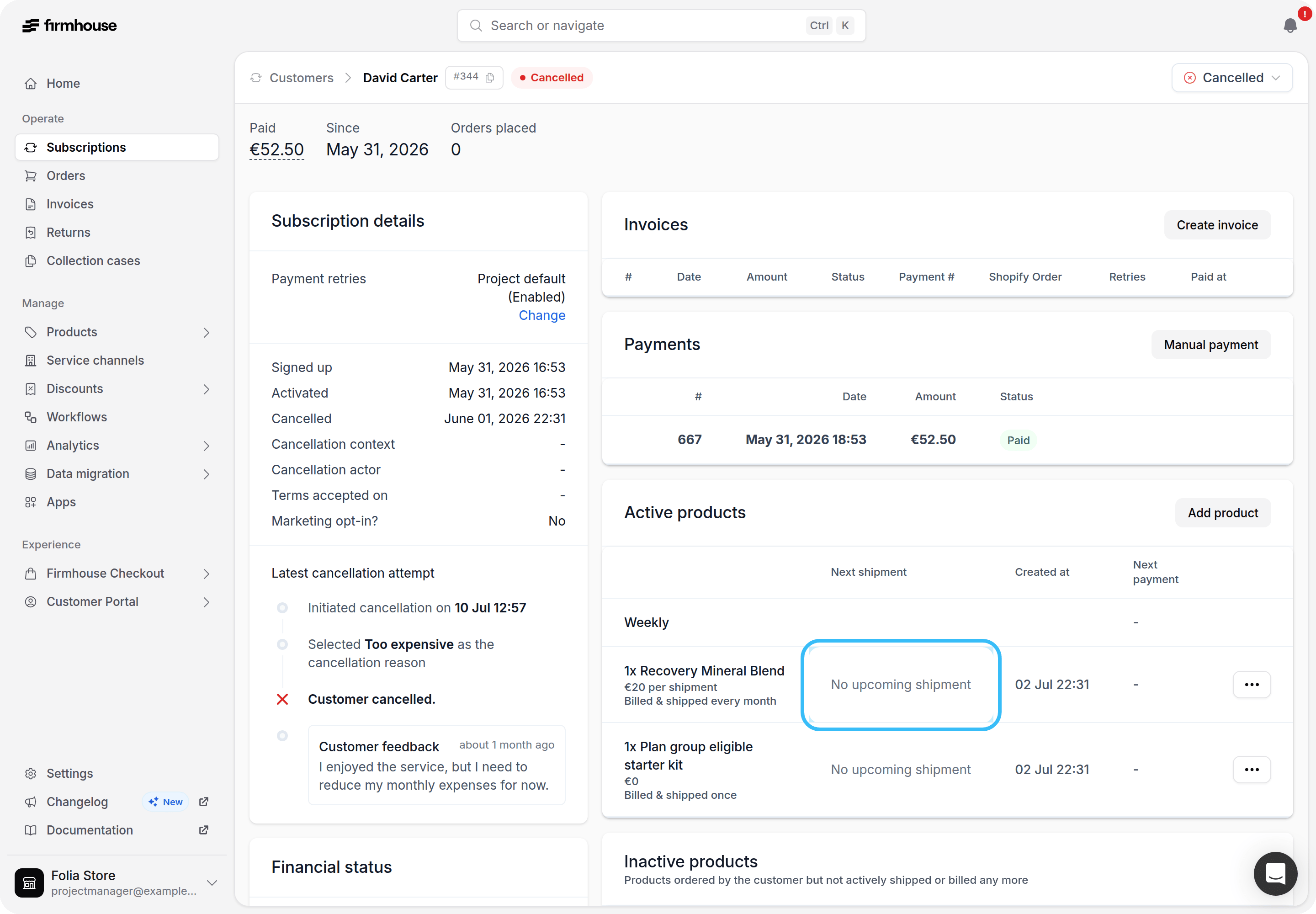
Task: Click the breadcrumb subscriptions icon before Customers
Action: [x=256, y=78]
